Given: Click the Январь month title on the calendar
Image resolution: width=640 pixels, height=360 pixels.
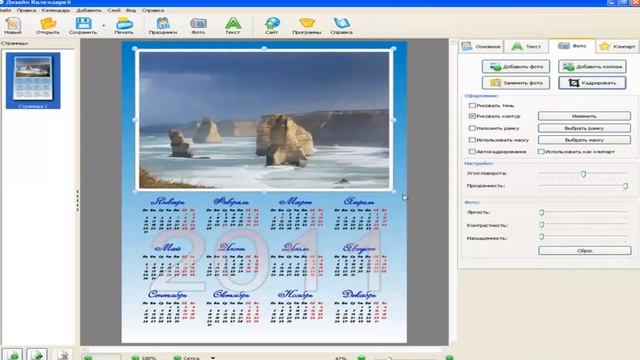Looking at the screenshot, I should point(168,202).
